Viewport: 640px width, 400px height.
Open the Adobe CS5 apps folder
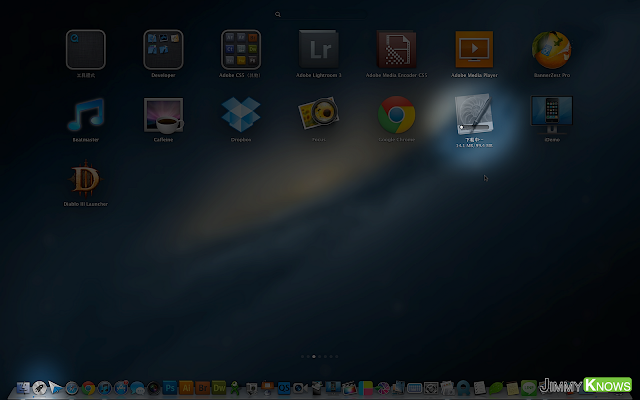pos(241,49)
